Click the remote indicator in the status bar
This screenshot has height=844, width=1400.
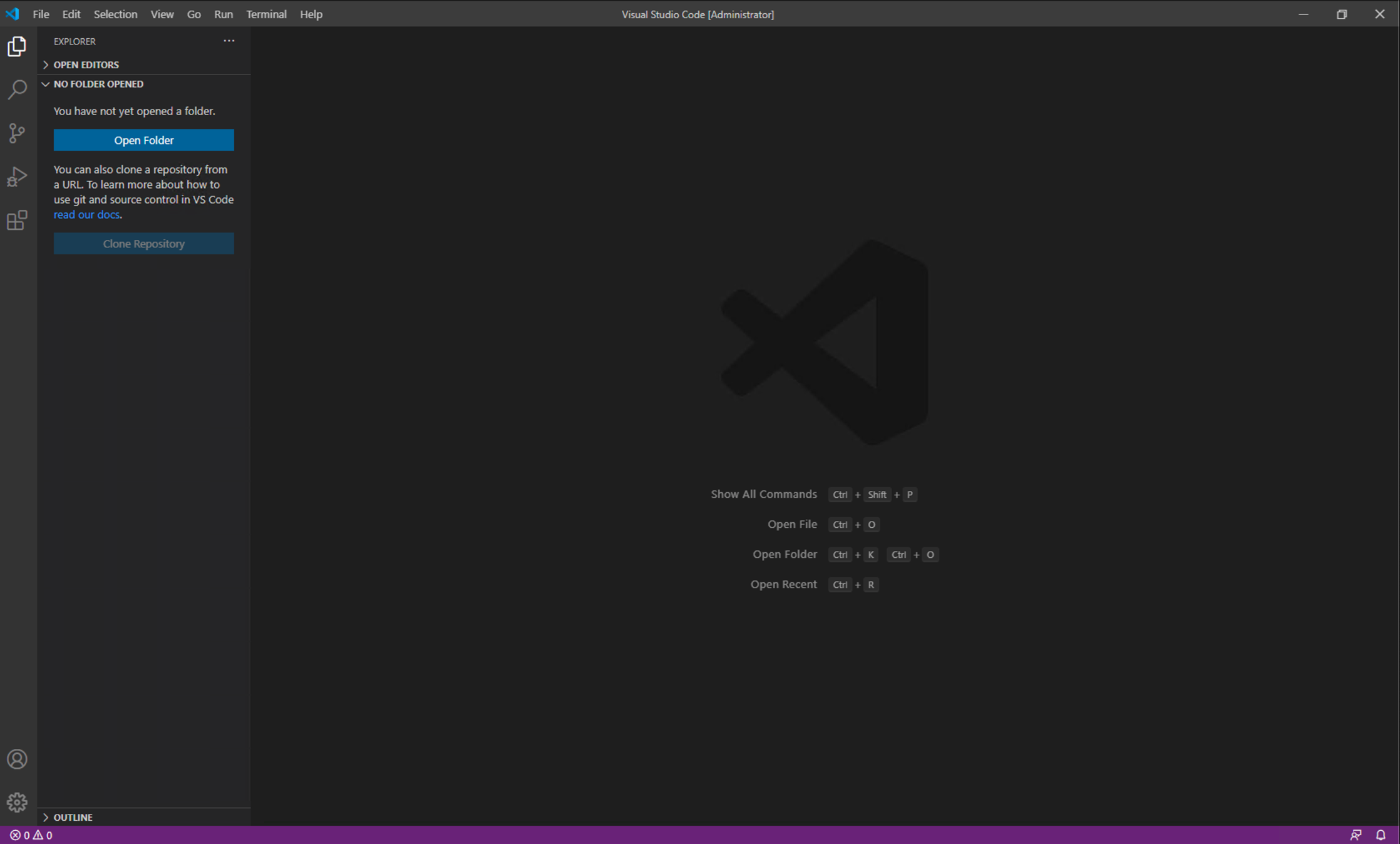1356,835
